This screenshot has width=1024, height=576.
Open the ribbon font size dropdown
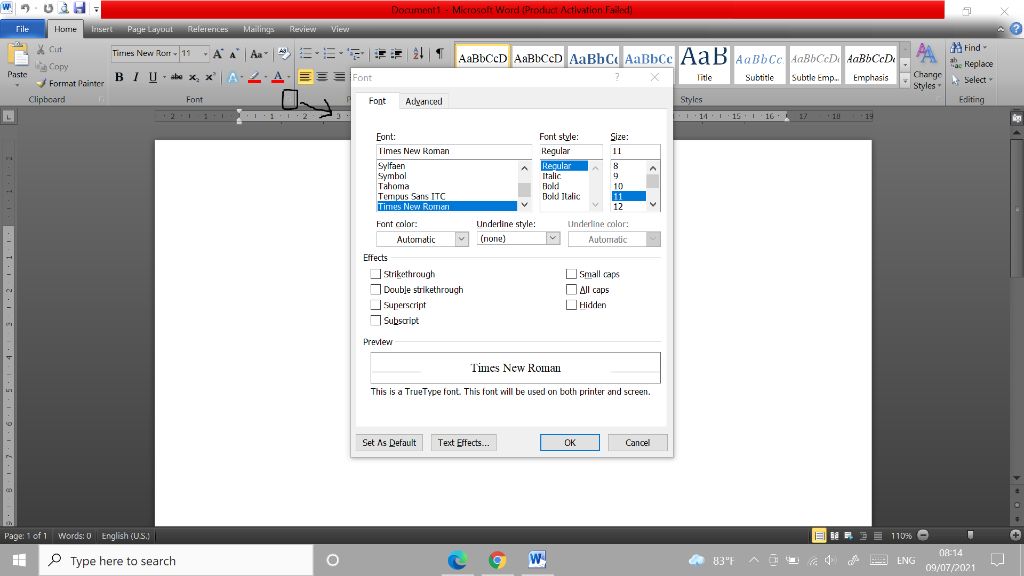[x=205, y=54]
